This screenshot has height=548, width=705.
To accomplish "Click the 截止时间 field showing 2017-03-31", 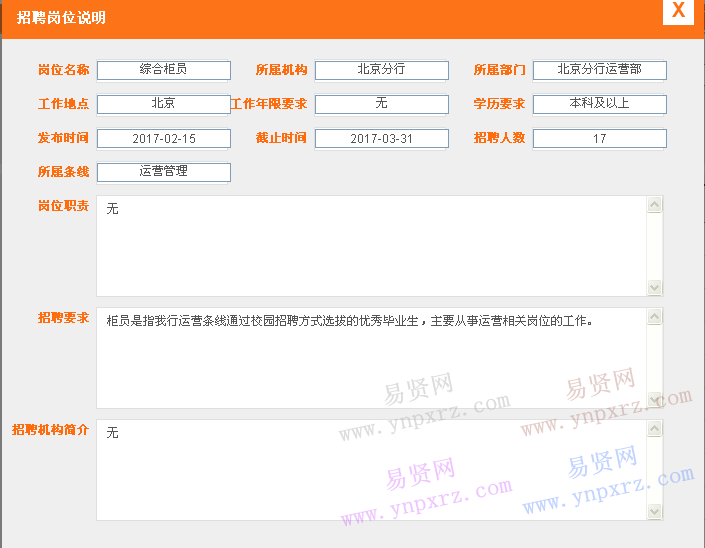I will click(381, 138).
